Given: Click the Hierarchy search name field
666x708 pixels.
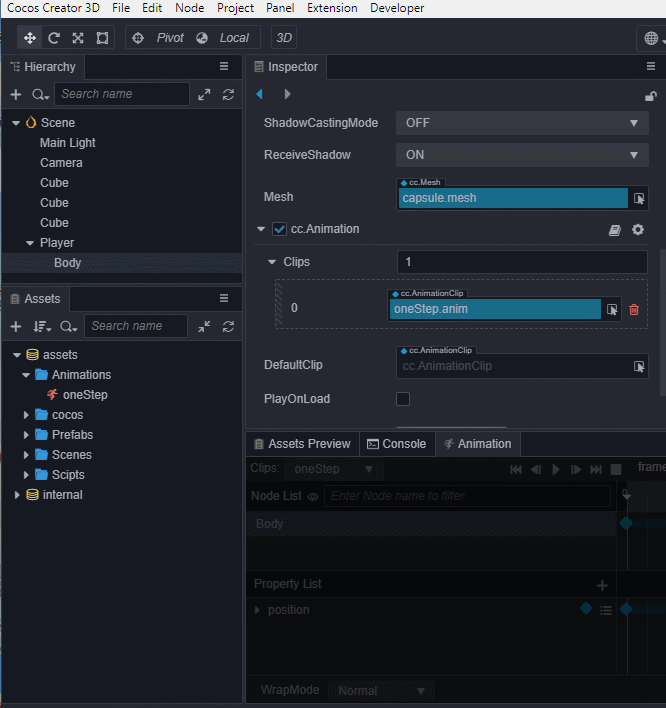Looking at the screenshot, I should pyautogui.click(x=122, y=94).
